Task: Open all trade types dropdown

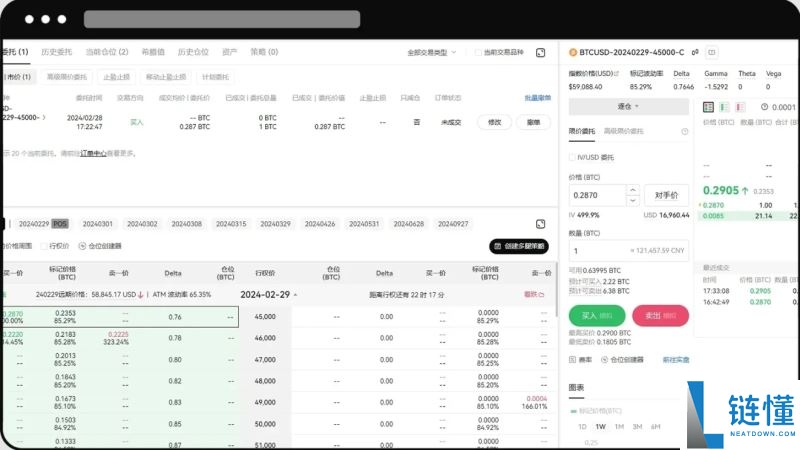Action: pyautogui.click(x=432, y=53)
